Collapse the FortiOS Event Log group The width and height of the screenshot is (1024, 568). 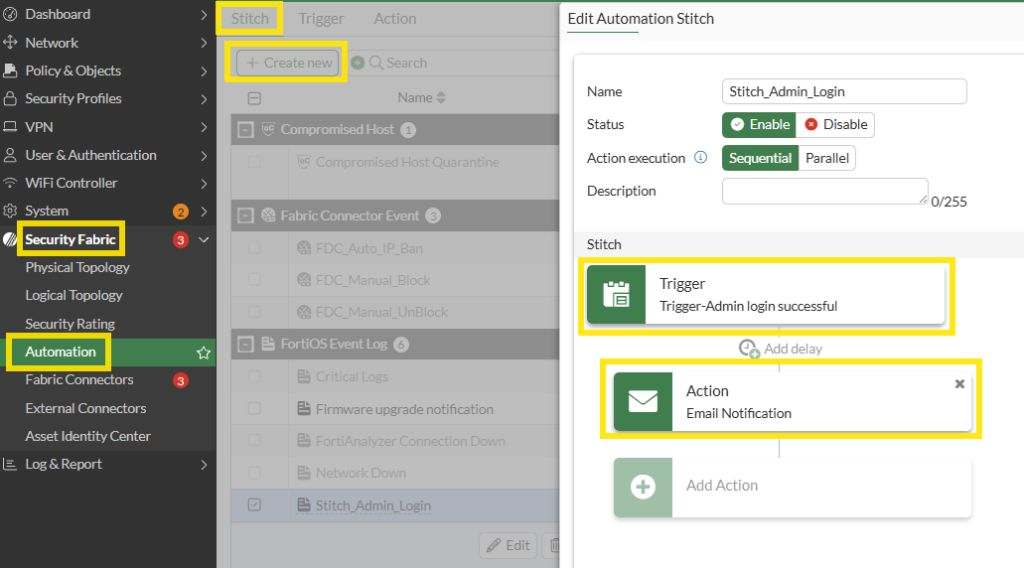click(x=246, y=344)
